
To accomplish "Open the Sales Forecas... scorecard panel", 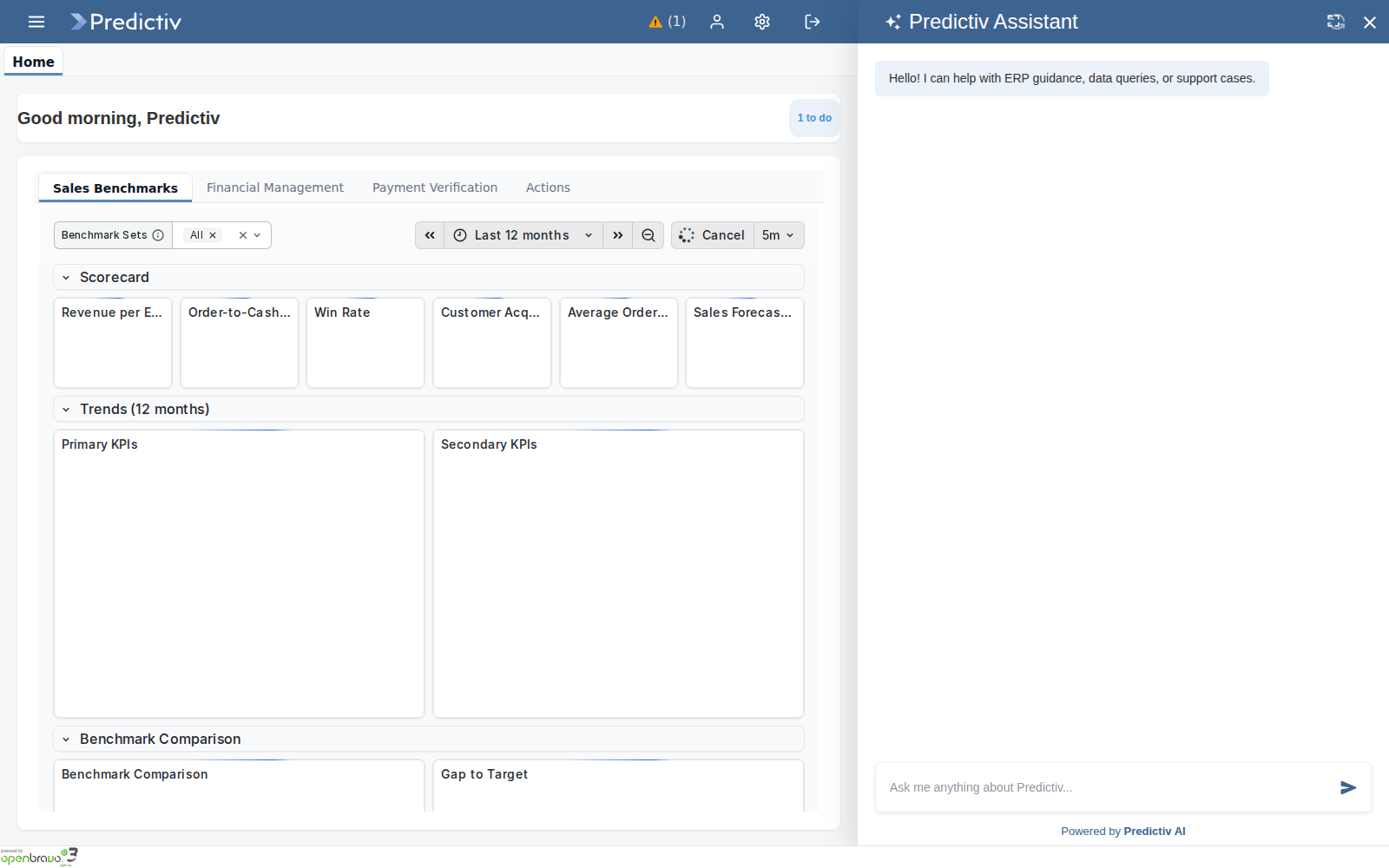I will point(745,343).
